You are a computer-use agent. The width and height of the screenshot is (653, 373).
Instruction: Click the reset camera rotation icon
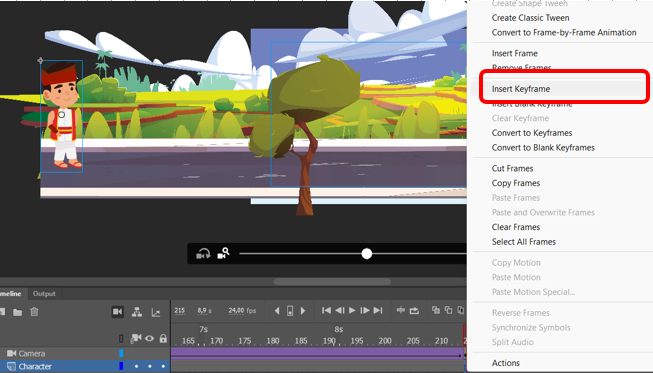click(x=203, y=254)
